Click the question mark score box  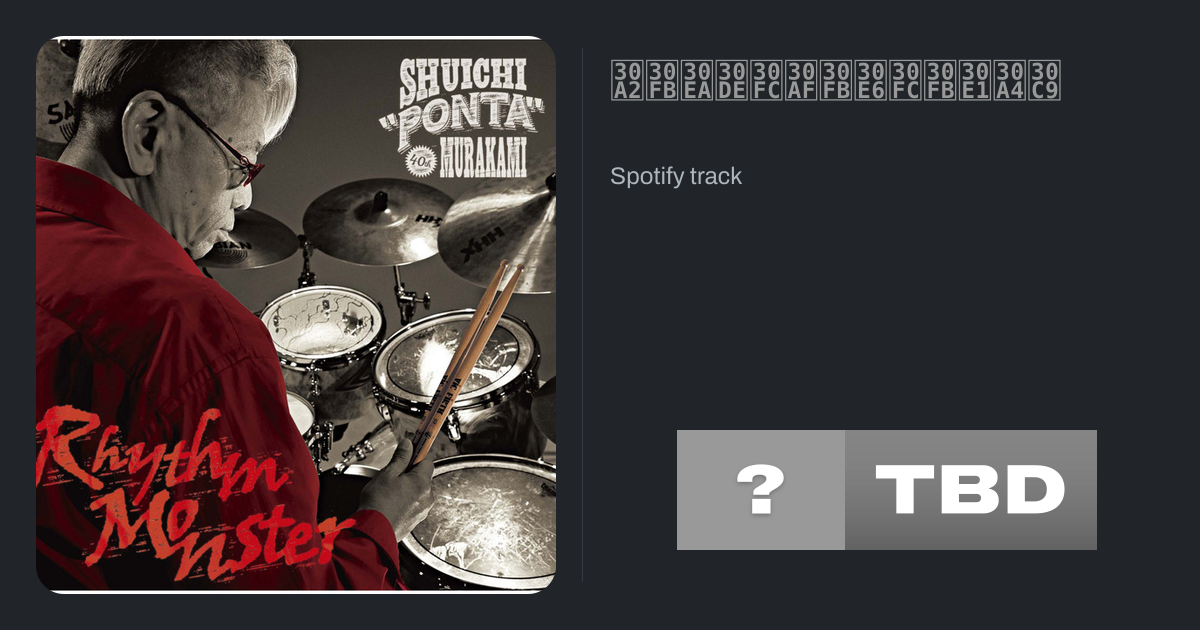(x=761, y=490)
